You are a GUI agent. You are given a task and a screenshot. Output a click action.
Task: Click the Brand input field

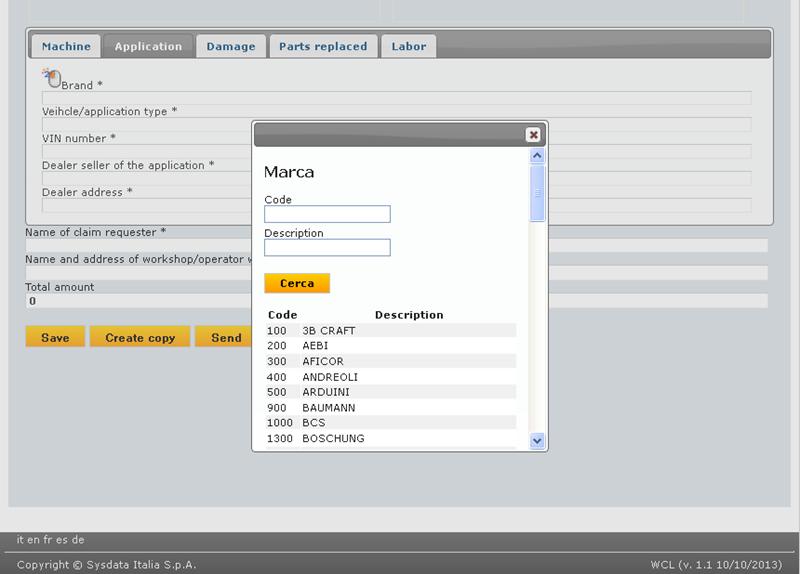click(396, 98)
